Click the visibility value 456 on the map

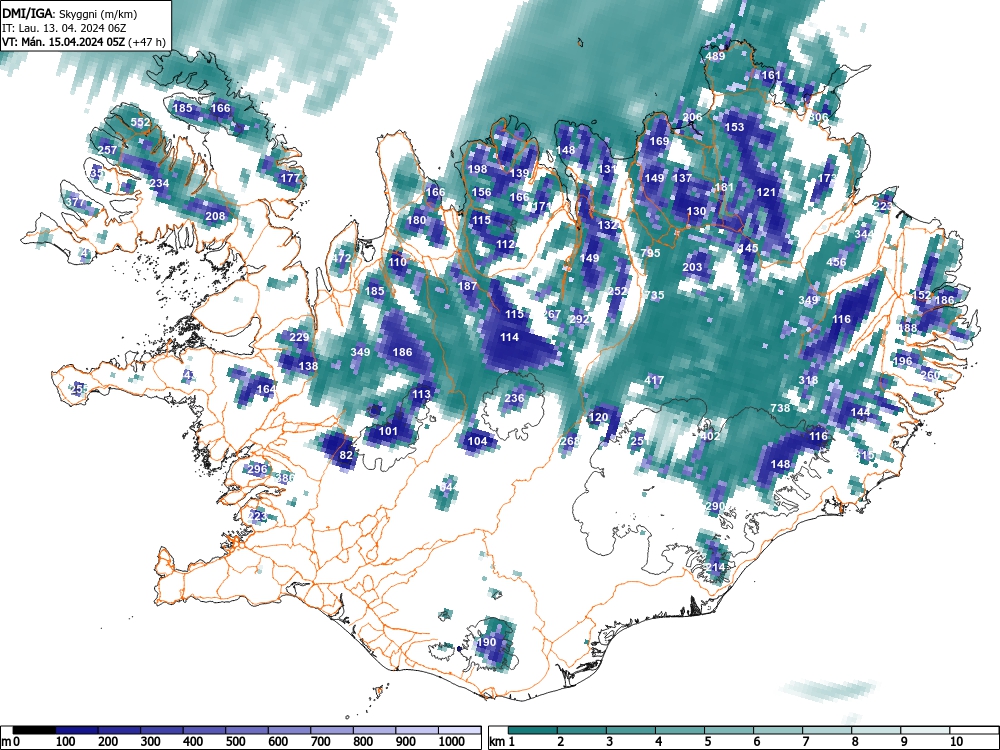(x=837, y=262)
